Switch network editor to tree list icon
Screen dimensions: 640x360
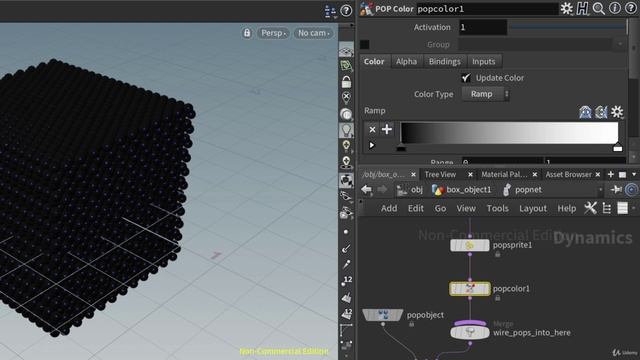tap(607, 208)
